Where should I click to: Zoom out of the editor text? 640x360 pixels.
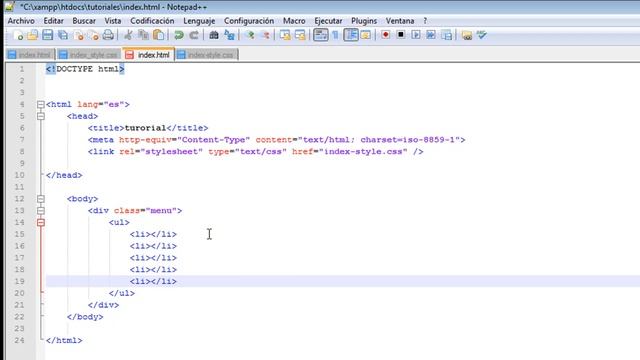pyautogui.click(x=265, y=36)
